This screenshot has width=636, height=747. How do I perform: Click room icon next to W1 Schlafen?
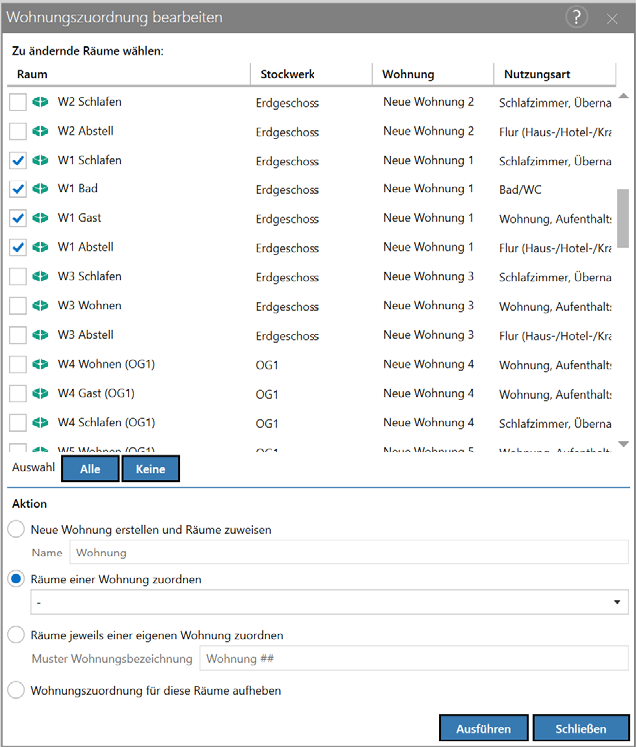[x=40, y=160]
